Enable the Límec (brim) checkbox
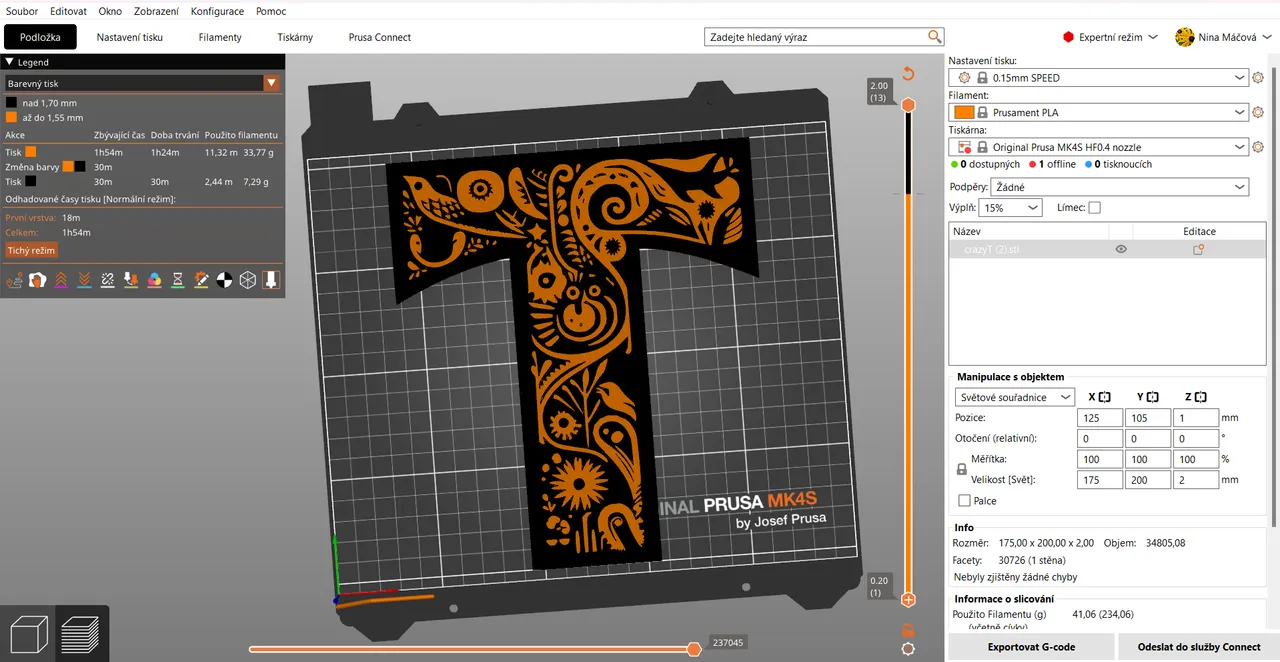The image size is (1280, 662). (1094, 208)
